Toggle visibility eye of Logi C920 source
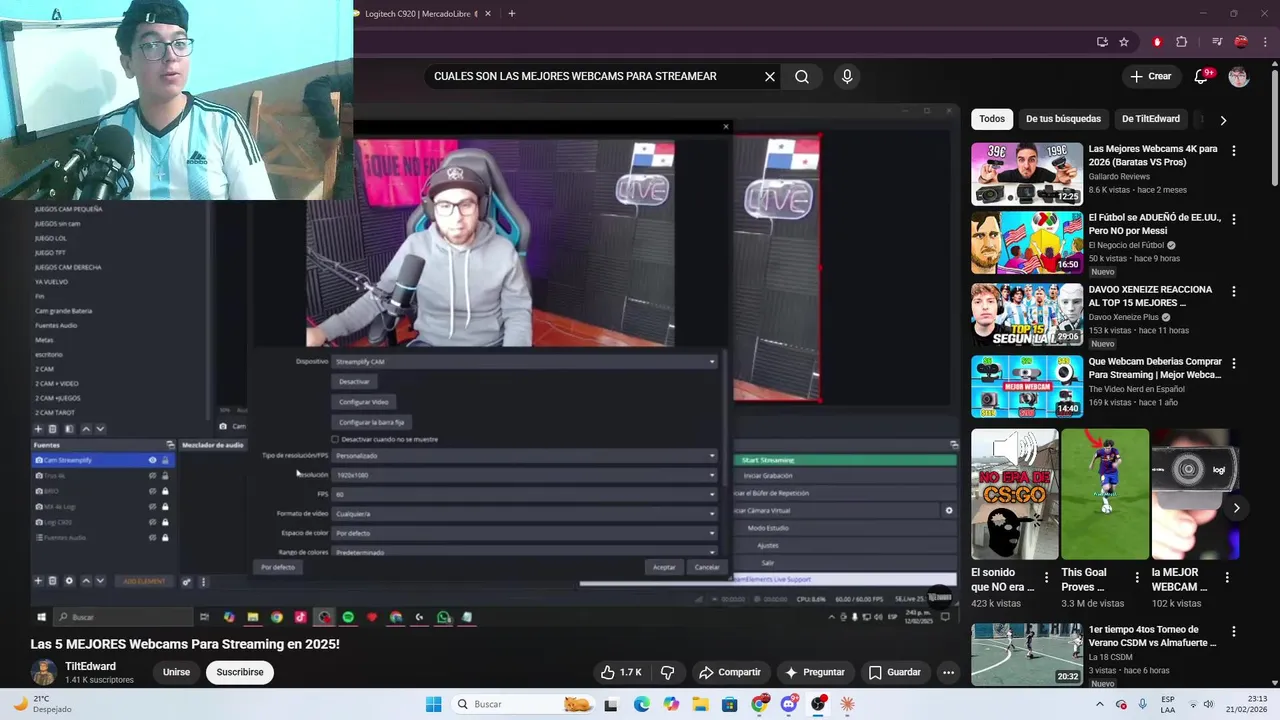 [x=152, y=522]
